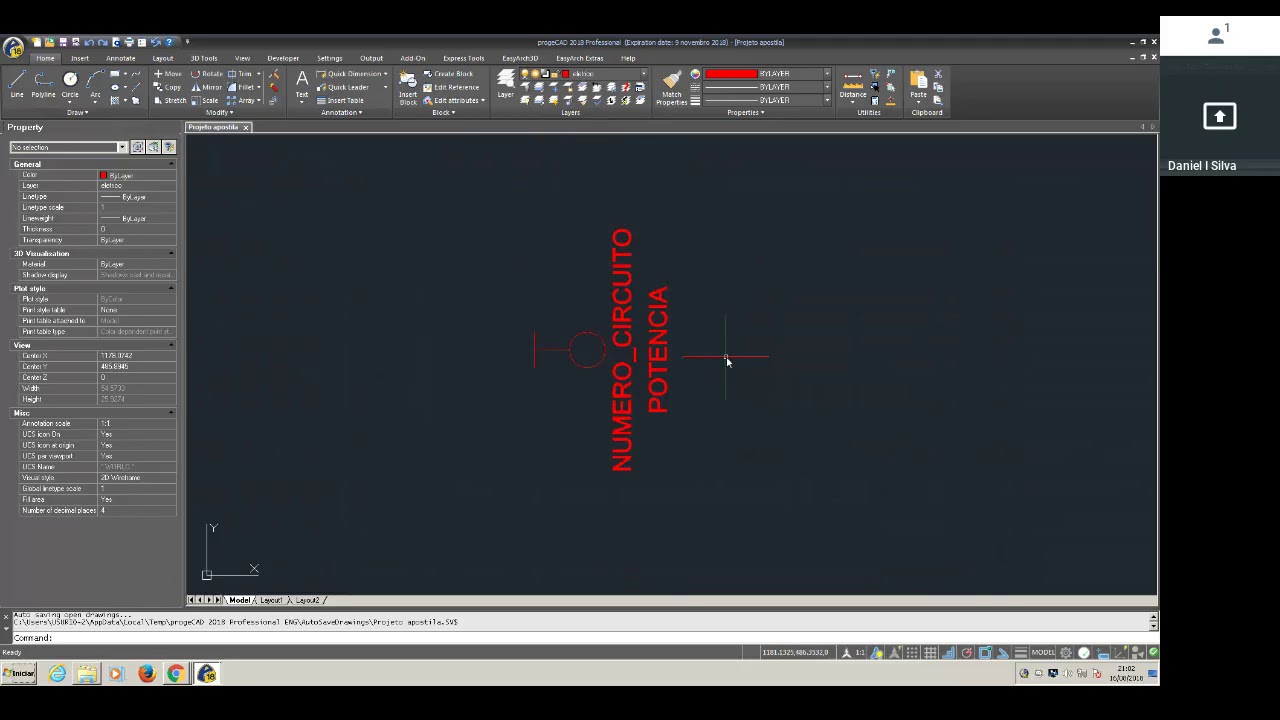1280x720 pixels.
Task: Open the Insert ribbon tab
Action: click(x=79, y=58)
